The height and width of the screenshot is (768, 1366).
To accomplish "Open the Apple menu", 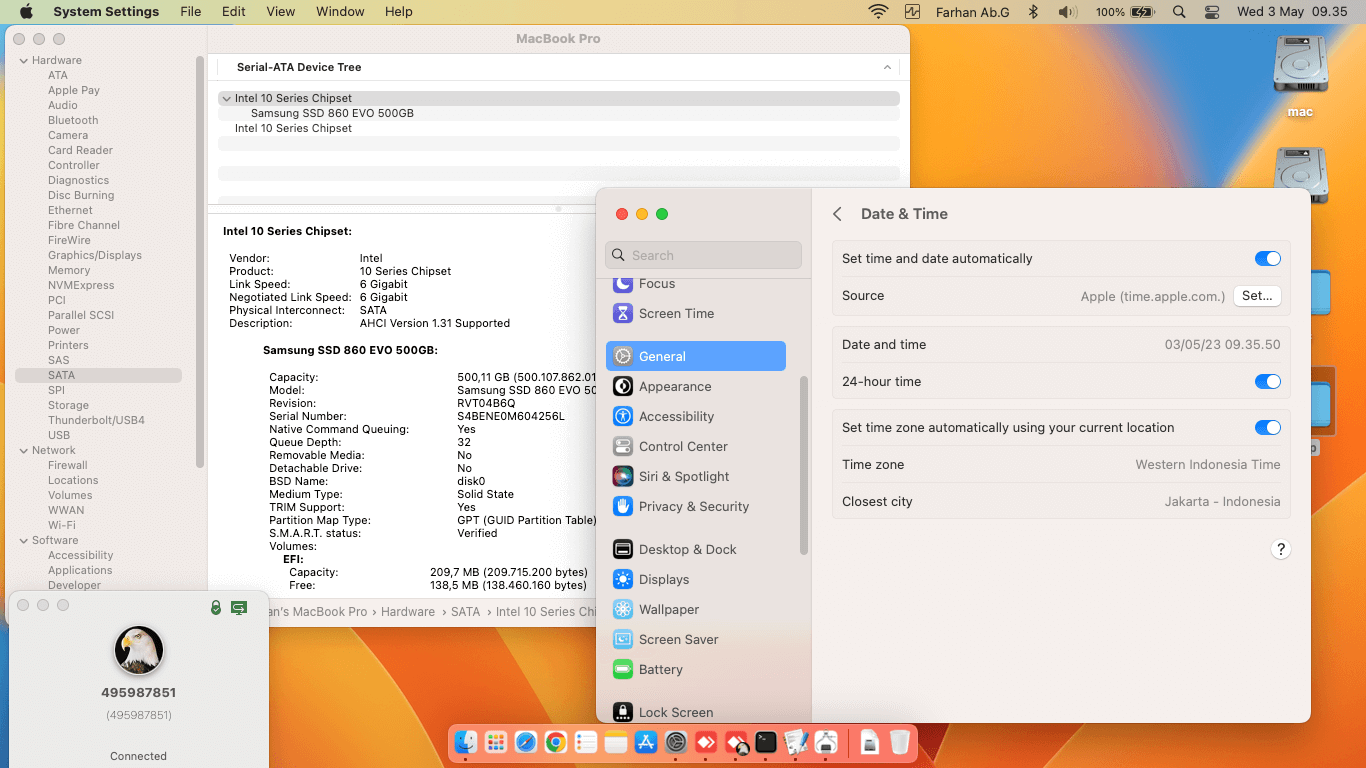I will tap(26, 12).
